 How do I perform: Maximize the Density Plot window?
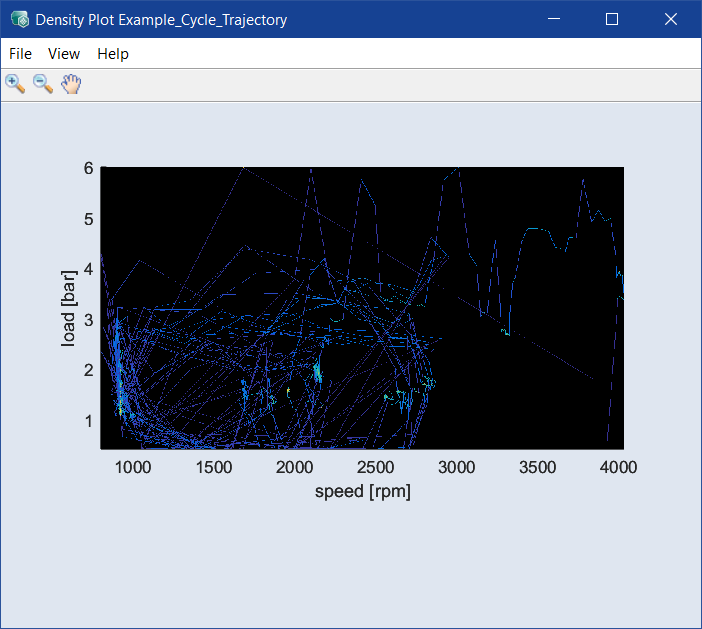pyautogui.click(x=612, y=19)
